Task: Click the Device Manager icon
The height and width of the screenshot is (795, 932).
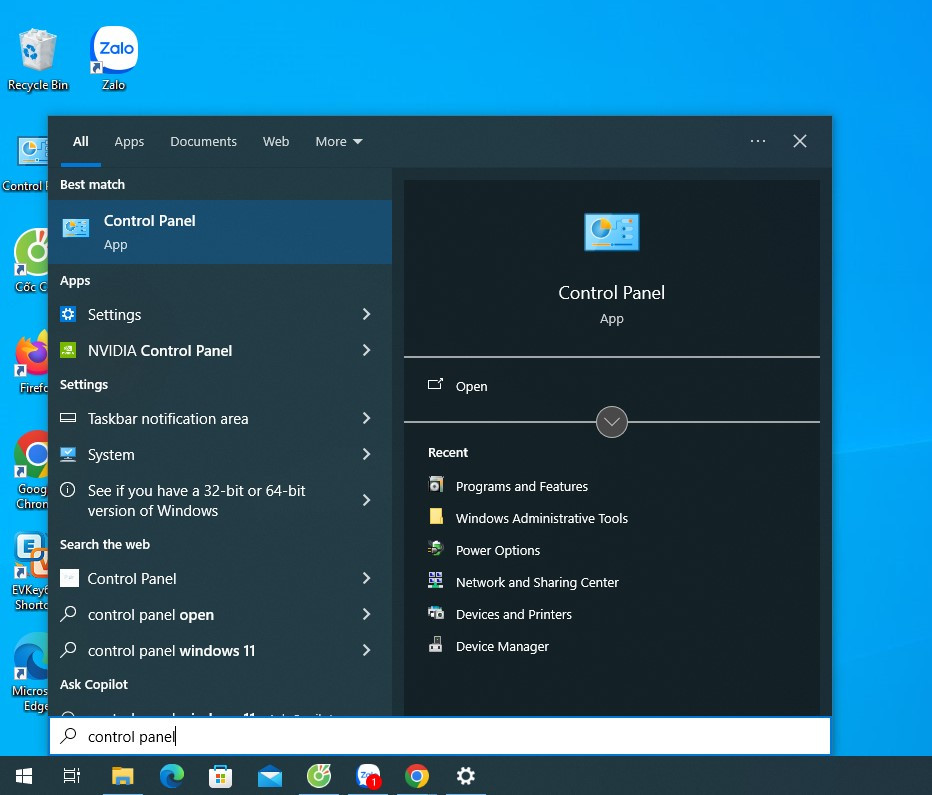Action: tap(436, 645)
